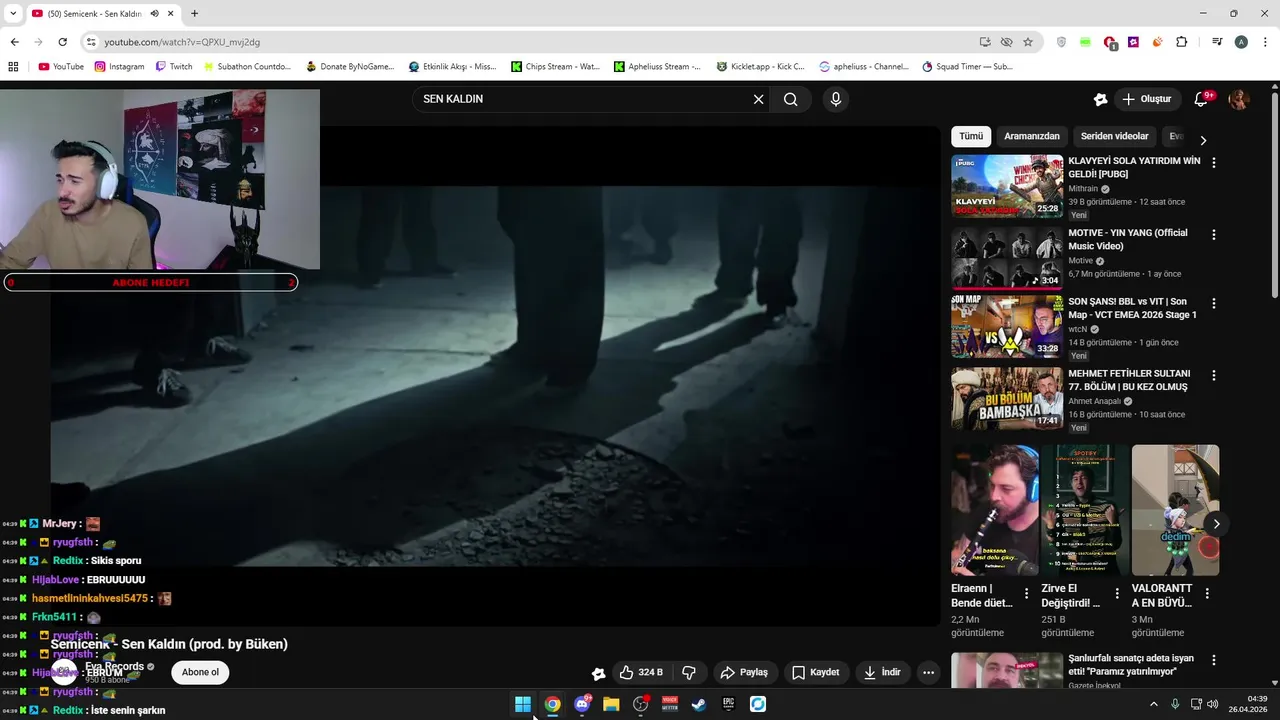Open Chrome media control icon
The height and width of the screenshot is (720, 1280).
tap(1217, 42)
